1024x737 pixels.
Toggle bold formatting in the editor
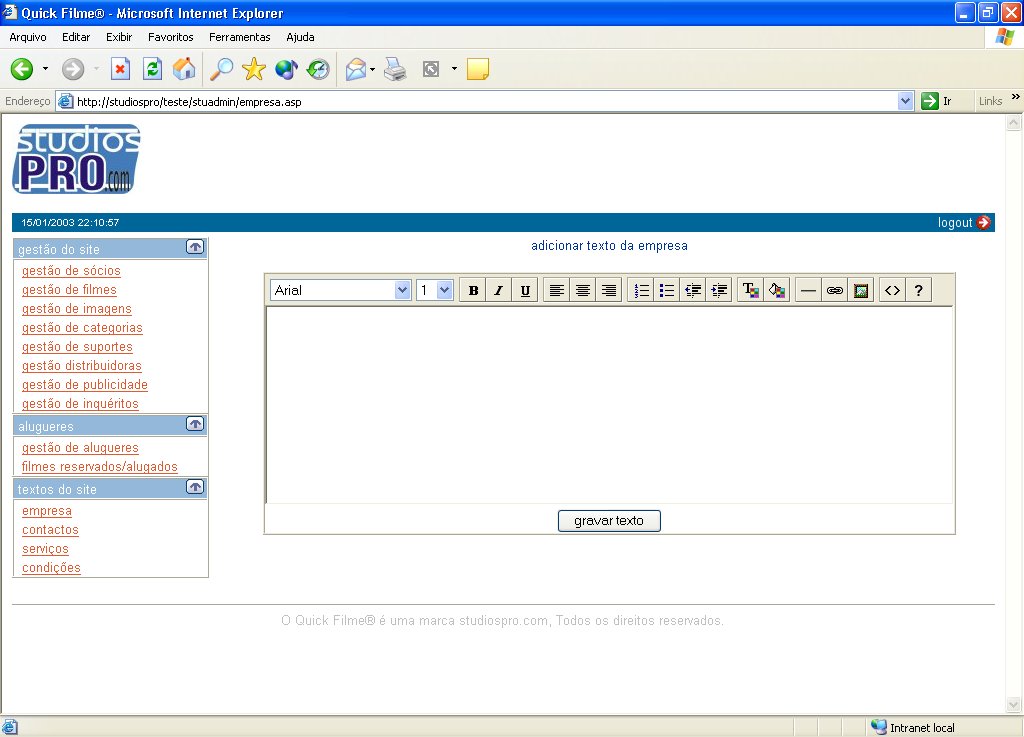tap(473, 290)
